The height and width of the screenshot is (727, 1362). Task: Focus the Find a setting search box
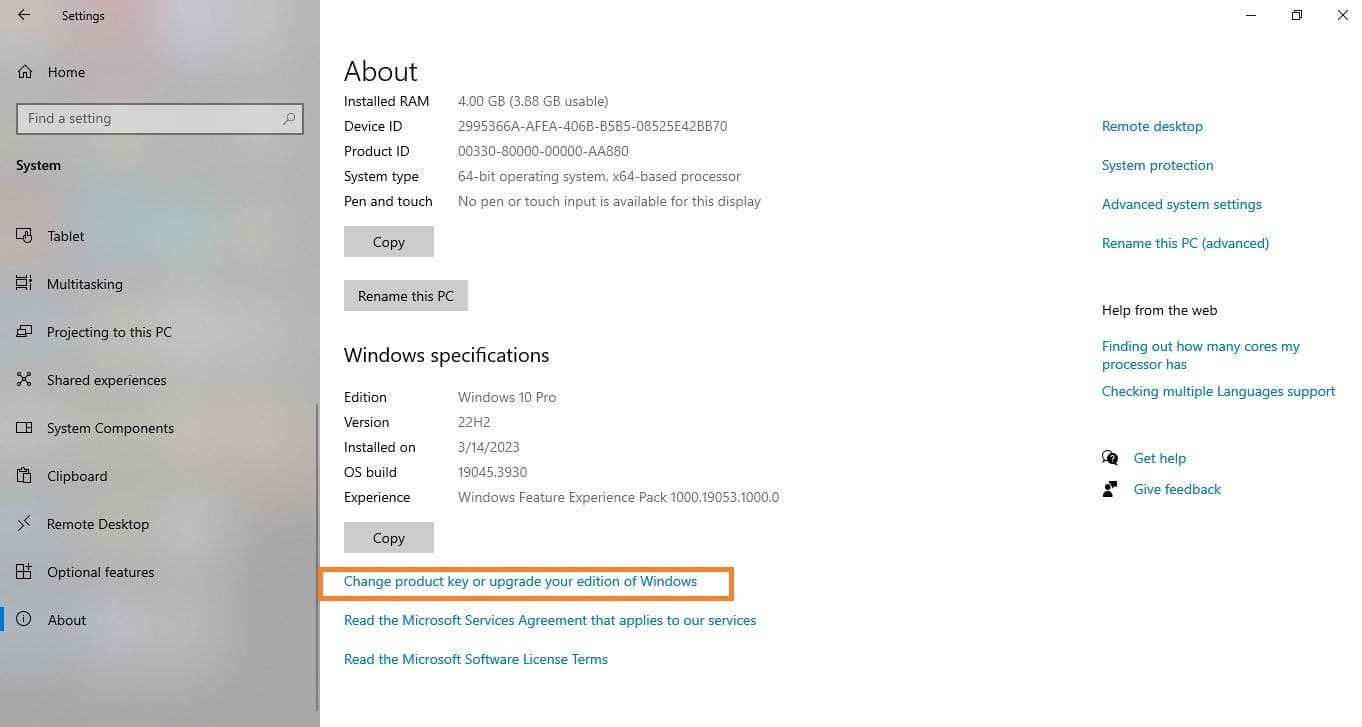[x=150, y=118]
